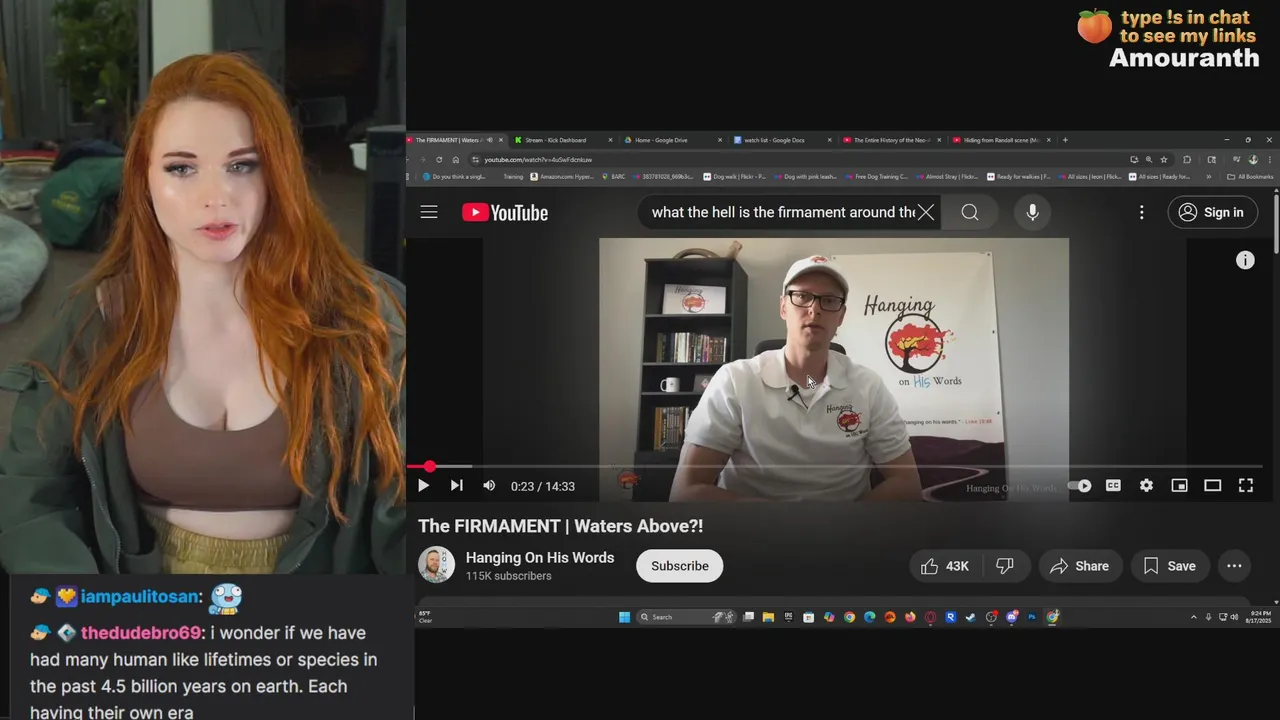Screen dimensions: 1280x720
Task: Expand the bookmarks overflow chevron
Action: (x=1209, y=177)
